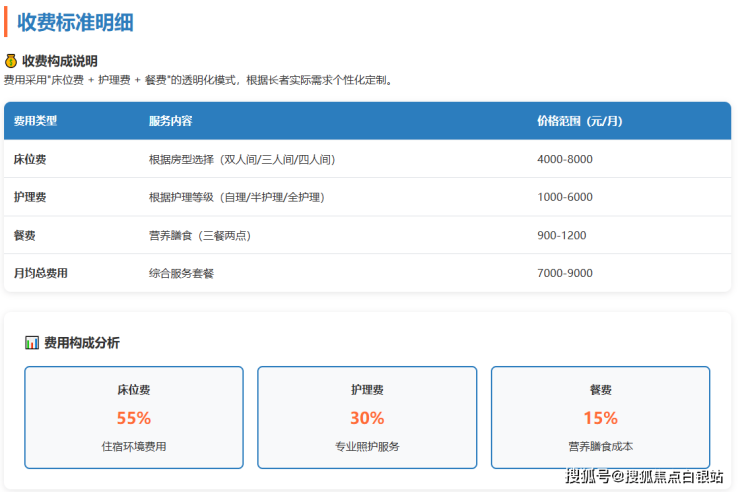Viewport: 740px width, 492px height.
Task: Click the 床位费 55% analysis card
Action: pyautogui.click(x=134, y=417)
